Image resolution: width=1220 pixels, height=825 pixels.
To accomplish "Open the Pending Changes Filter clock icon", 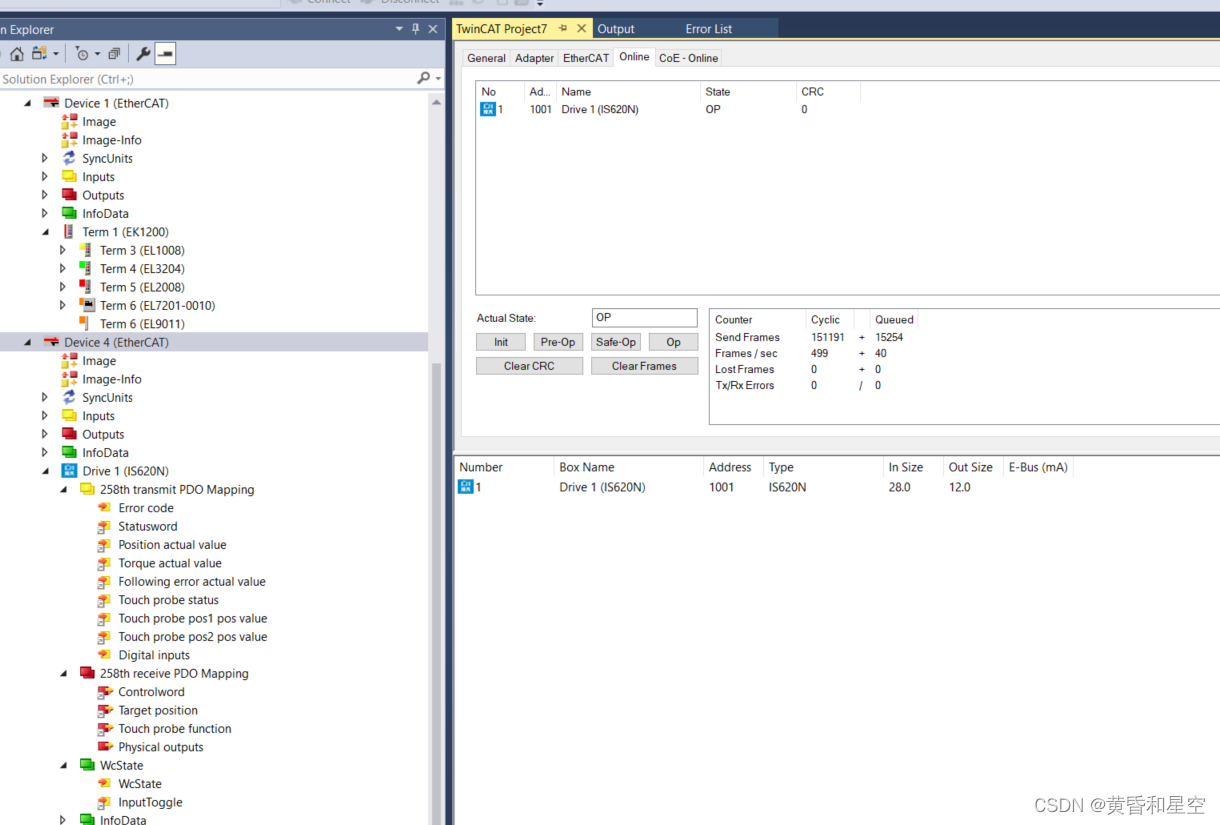I will 82,54.
